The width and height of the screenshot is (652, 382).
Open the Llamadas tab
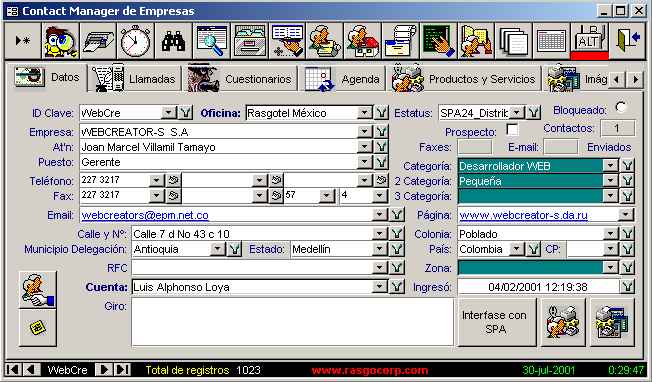point(135,79)
